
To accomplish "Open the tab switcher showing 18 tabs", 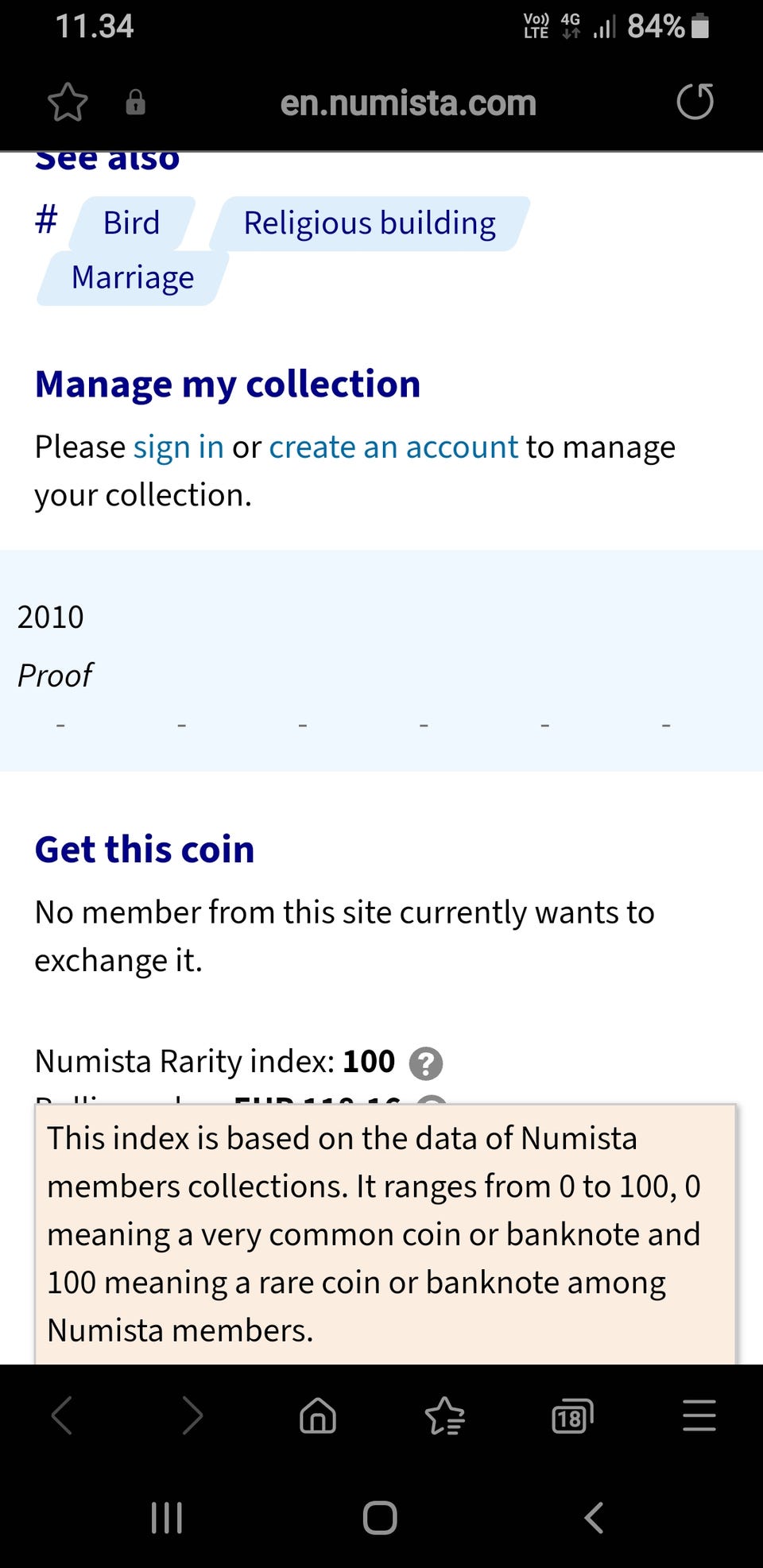I will pos(571,1416).
